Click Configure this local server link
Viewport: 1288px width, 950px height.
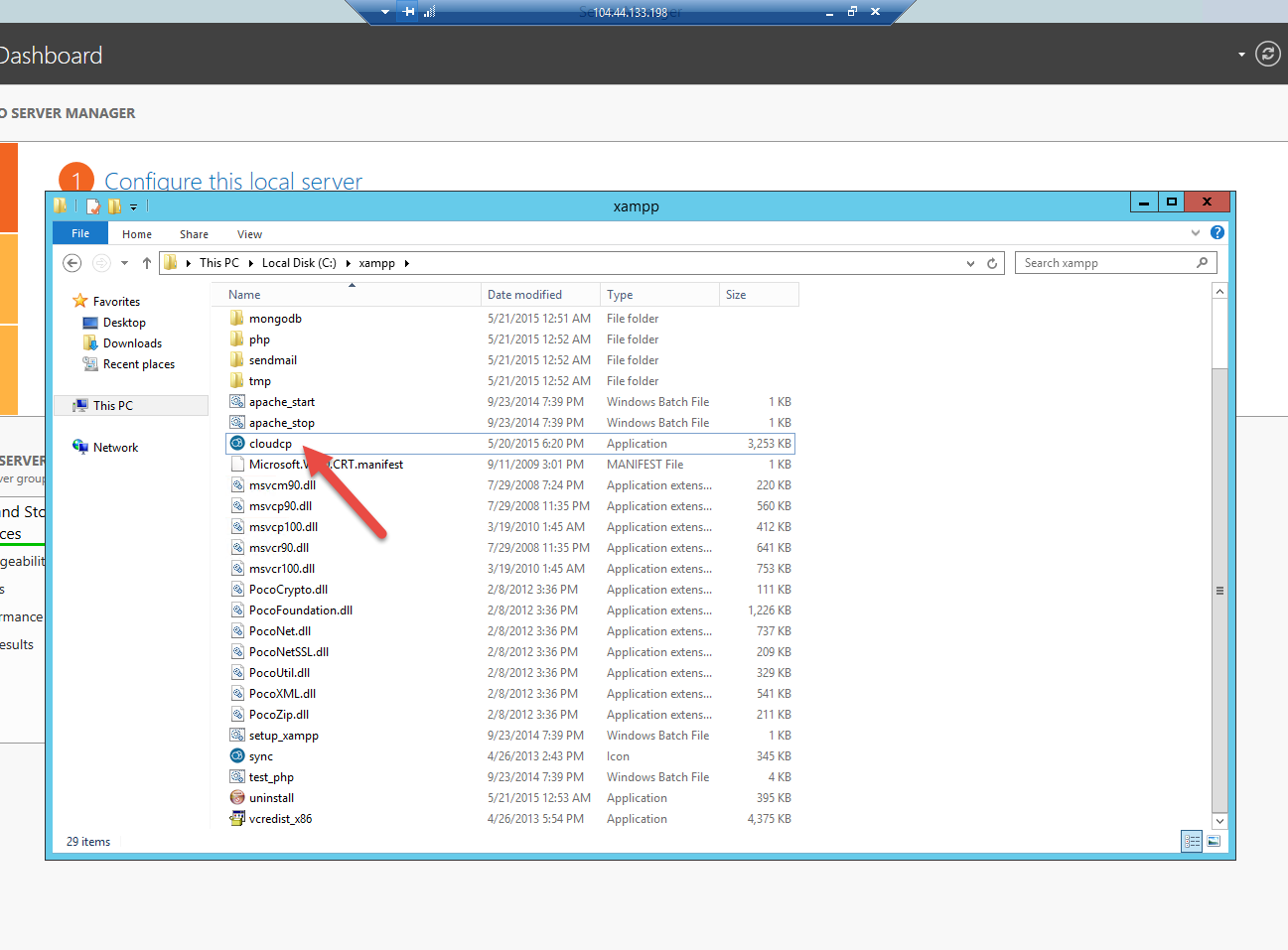point(233,181)
